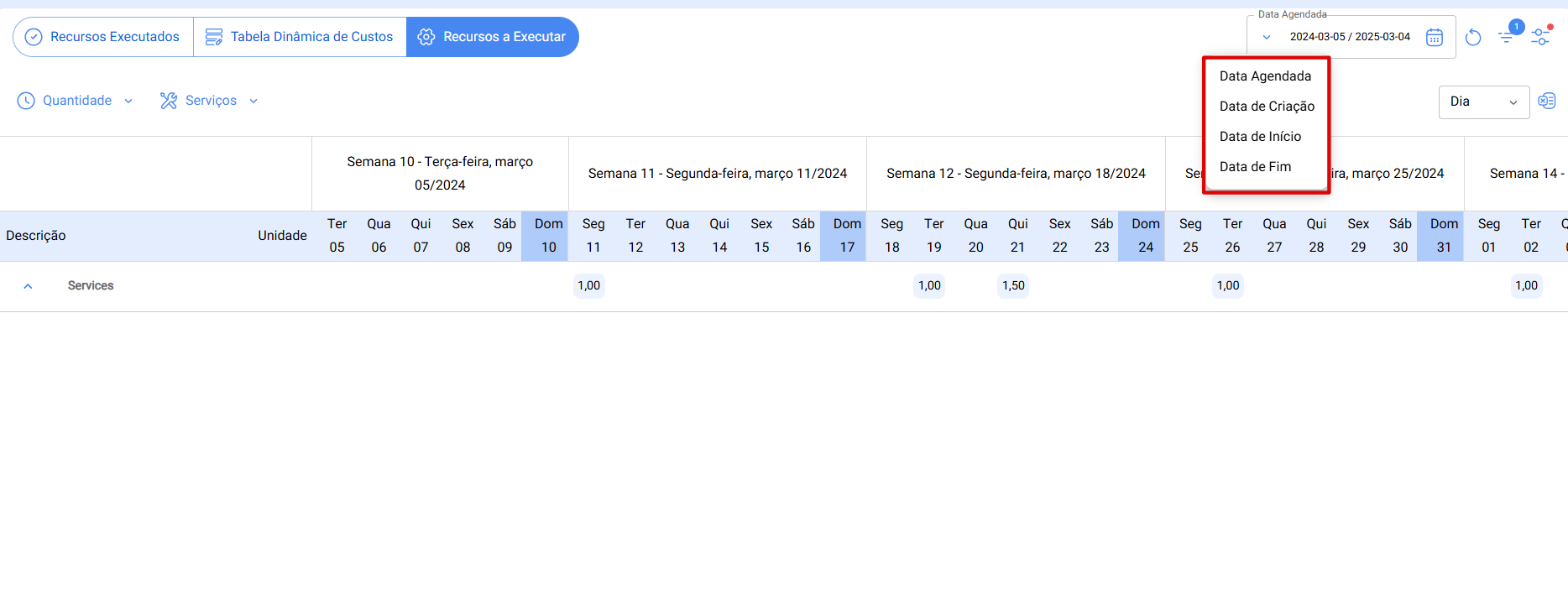Click the Semana 12 week header

tap(1016, 174)
